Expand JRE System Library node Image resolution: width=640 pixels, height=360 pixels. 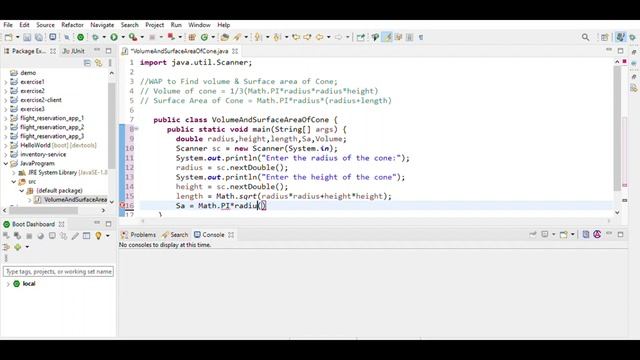coord(13,173)
